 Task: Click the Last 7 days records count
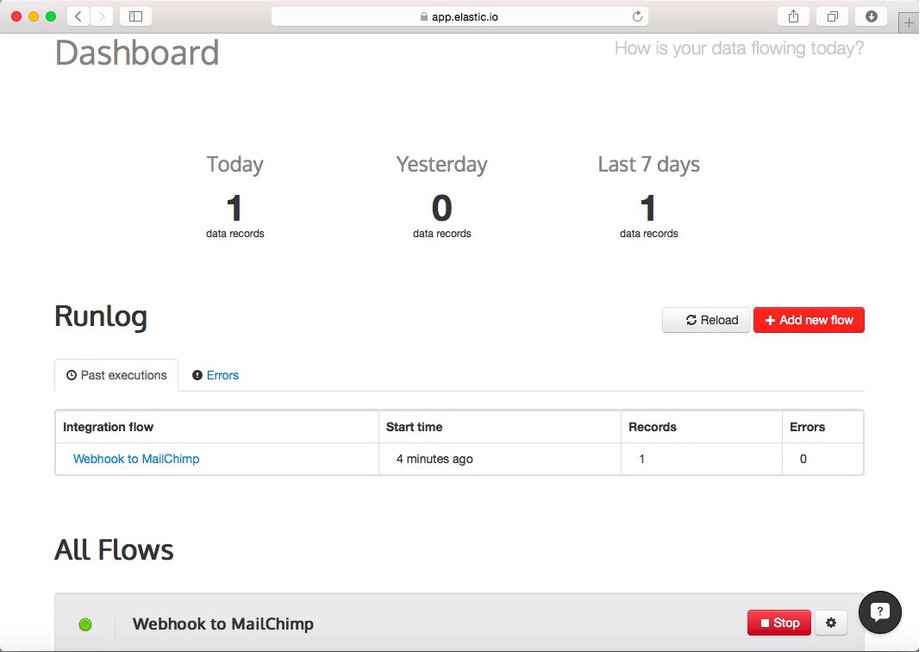648,208
